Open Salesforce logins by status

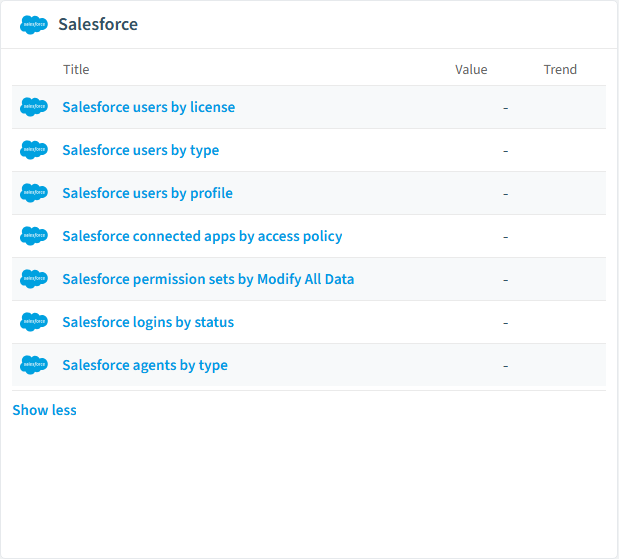pos(148,323)
